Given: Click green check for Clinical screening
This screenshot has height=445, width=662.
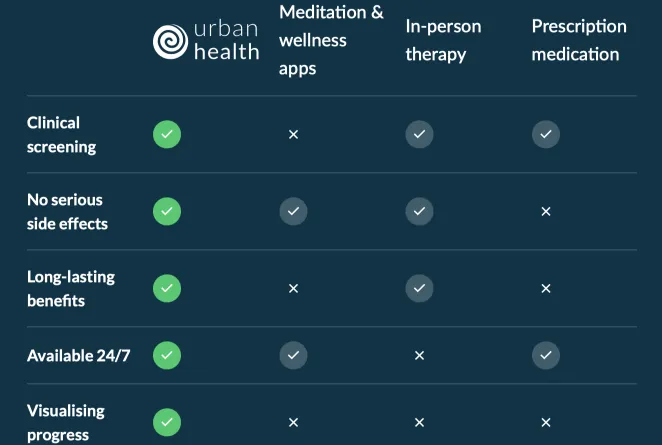Looking at the screenshot, I should (x=167, y=134).
